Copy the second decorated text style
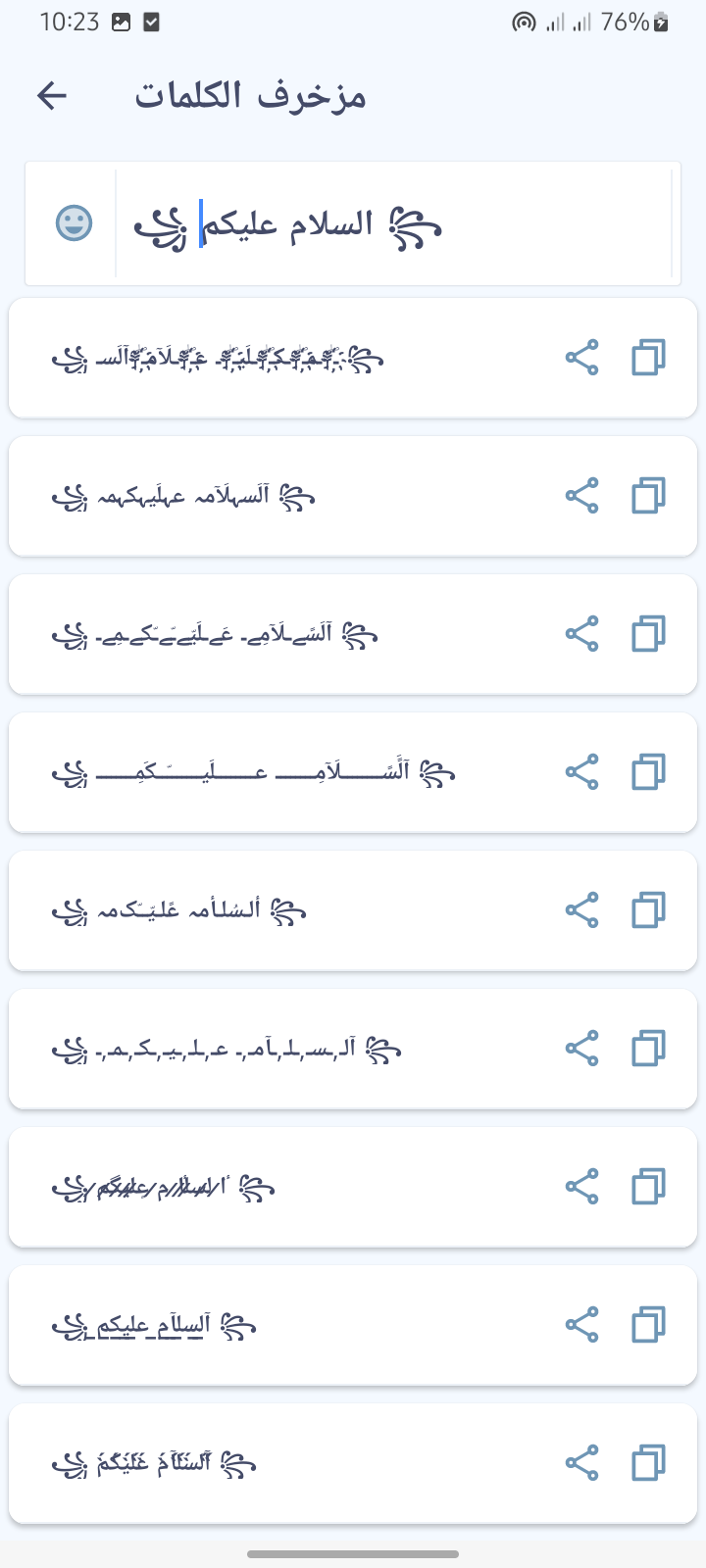 click(648, 496)
